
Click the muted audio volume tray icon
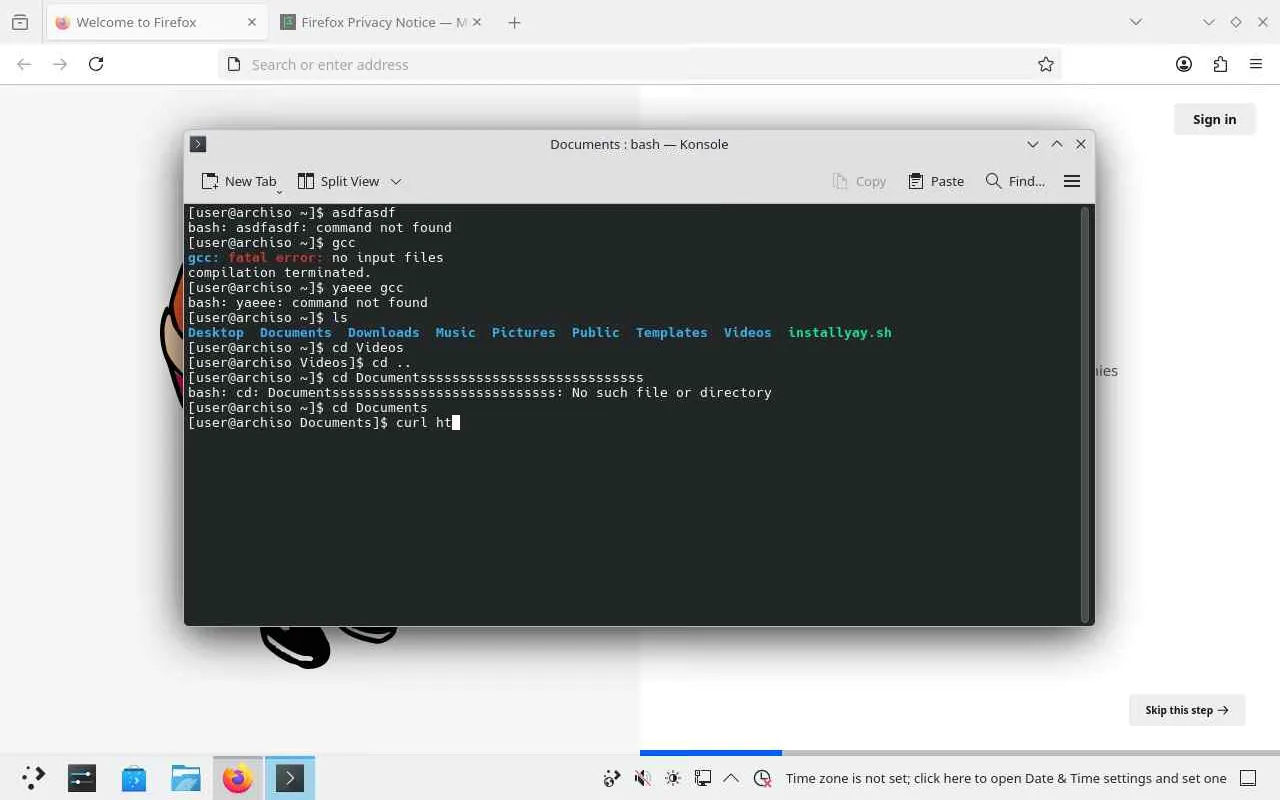point(643,778)
